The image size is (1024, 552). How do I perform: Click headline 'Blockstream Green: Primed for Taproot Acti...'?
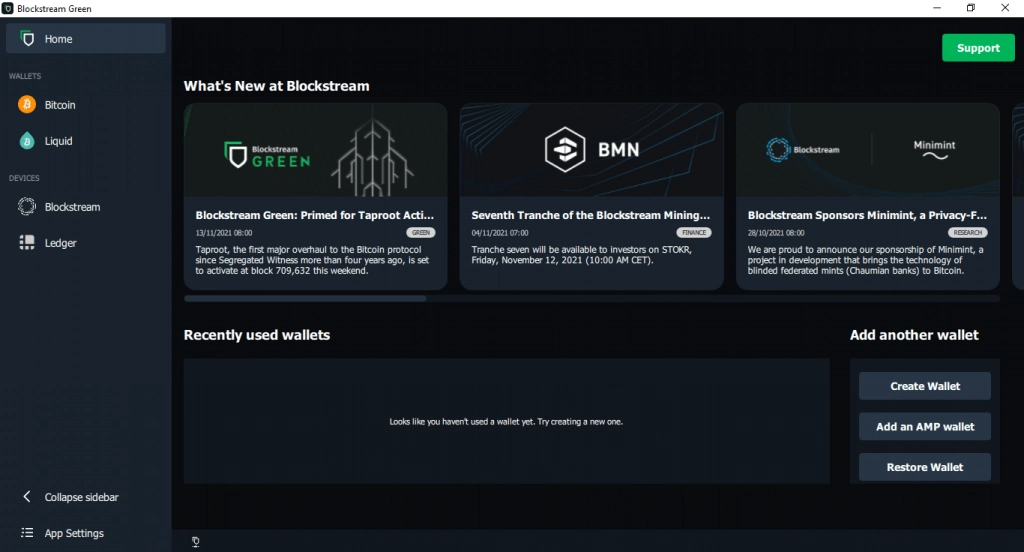[x=314, y=215]
